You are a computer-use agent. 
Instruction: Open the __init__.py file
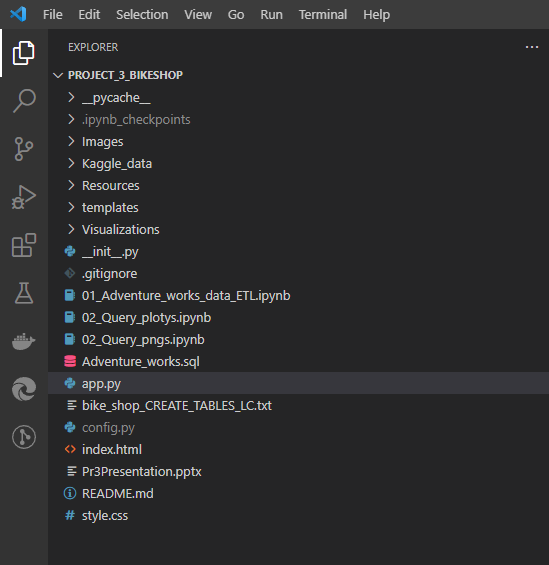[x=110, y=252]
